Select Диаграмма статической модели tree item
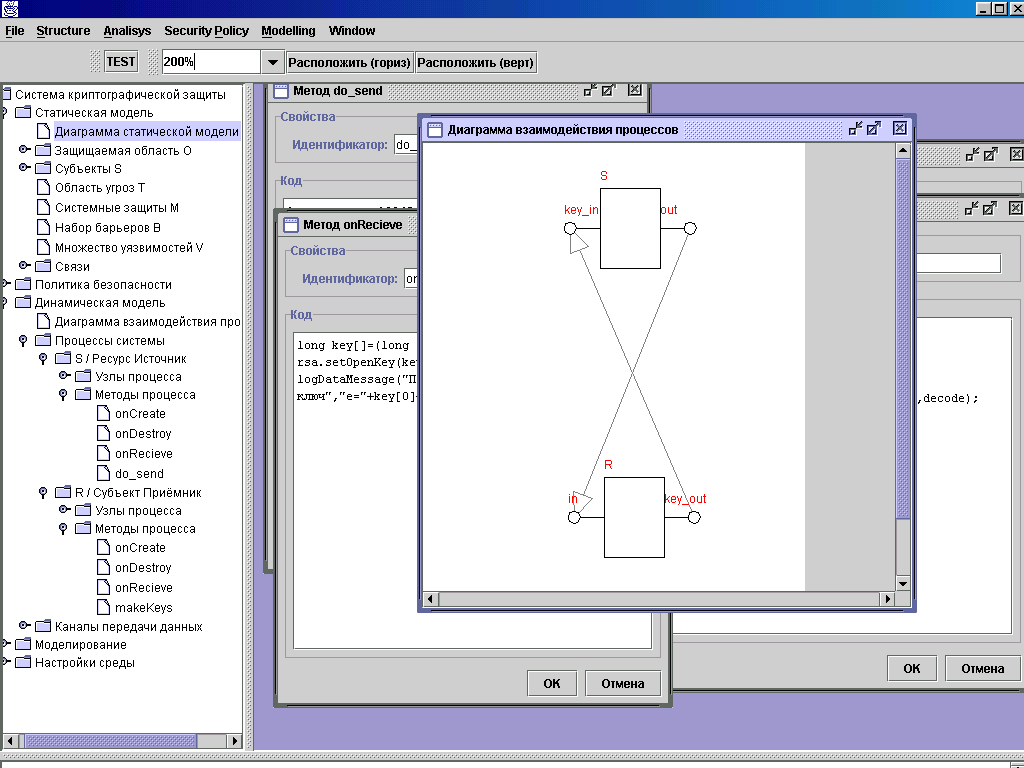The width and height of the screenshot is (1024, 768). coord(146,132)
